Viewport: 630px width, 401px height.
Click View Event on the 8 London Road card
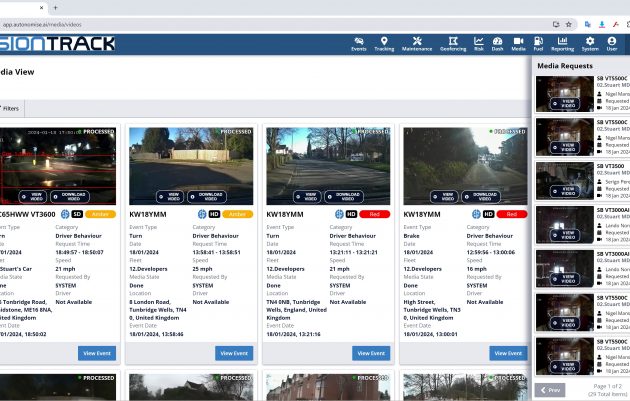234,353
